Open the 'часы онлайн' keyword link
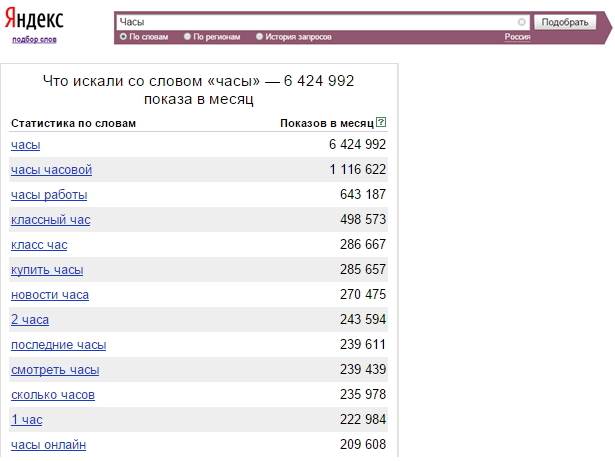Image resolution: width=615 pixels, height=461 pixels. (x=48, y=445)
